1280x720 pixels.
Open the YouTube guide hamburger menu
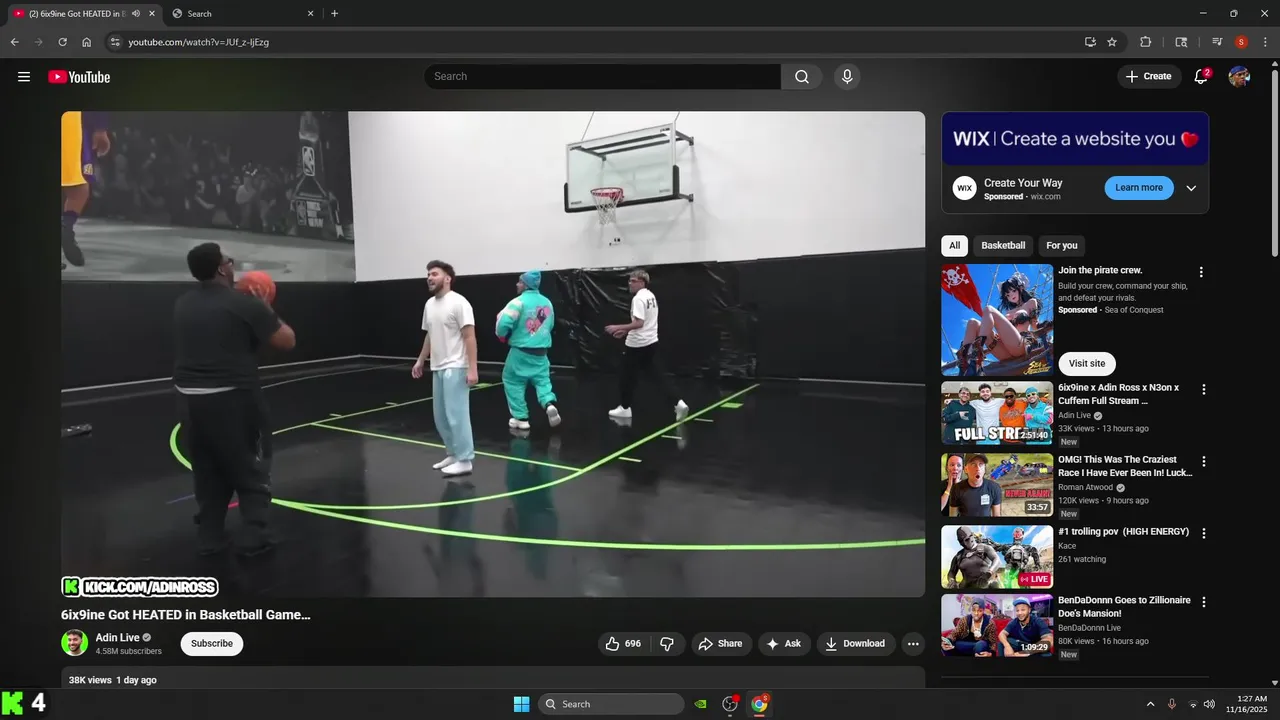(24, 77)
